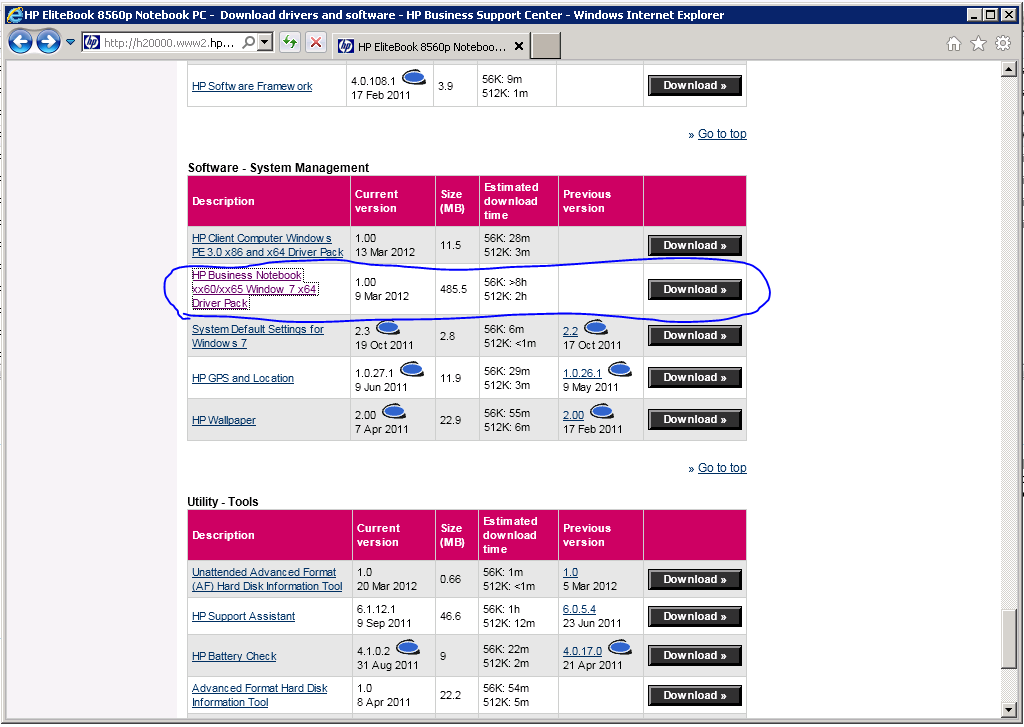Click the scrollbar up arrow

click(1009, 69)
